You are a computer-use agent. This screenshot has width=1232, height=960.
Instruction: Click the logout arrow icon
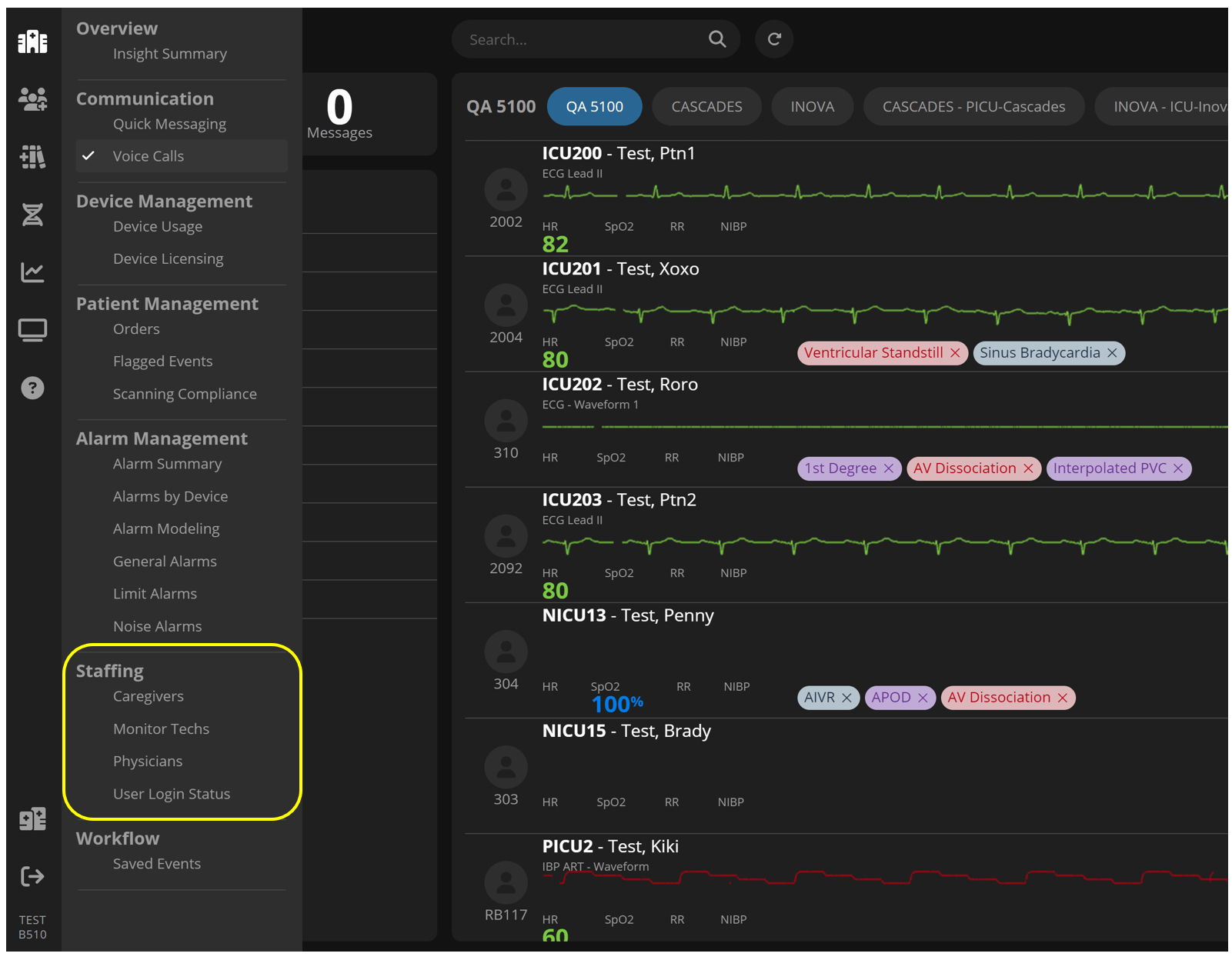pyautogui.click(x=32, y=876)
